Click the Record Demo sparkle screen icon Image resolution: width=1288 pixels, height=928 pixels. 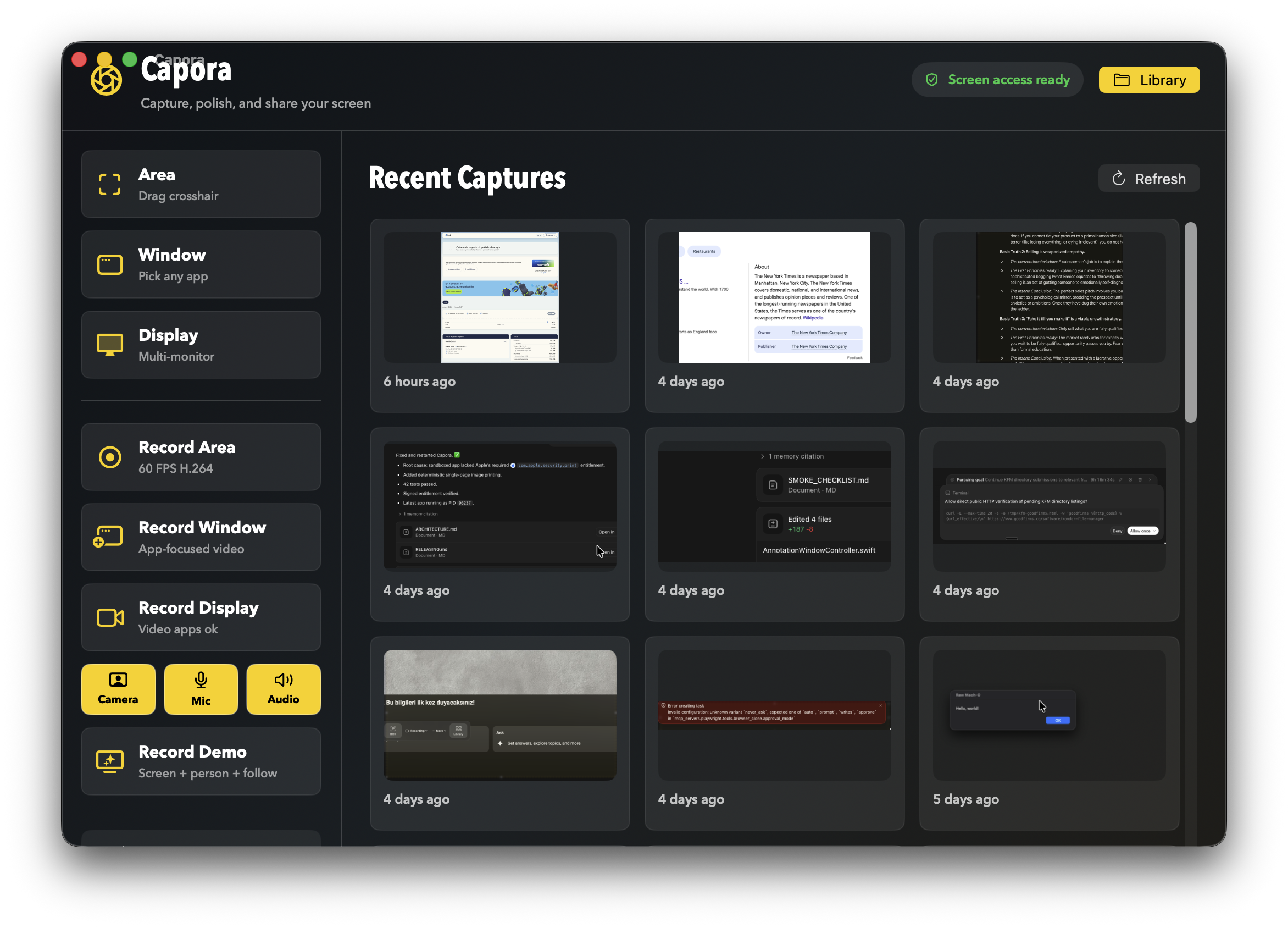point(109,762)
